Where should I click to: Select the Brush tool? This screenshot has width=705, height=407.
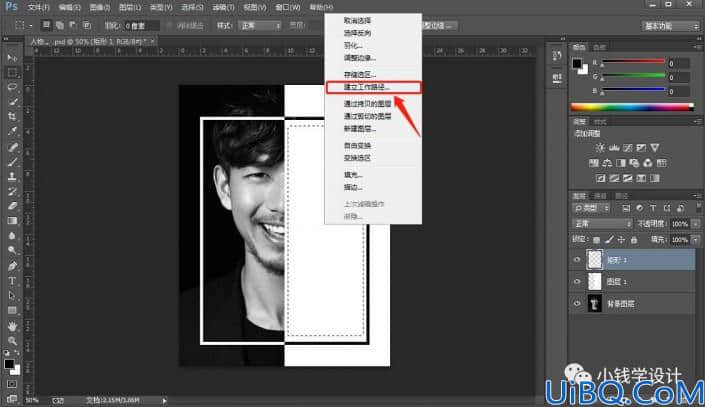click(x=12, y=162)
